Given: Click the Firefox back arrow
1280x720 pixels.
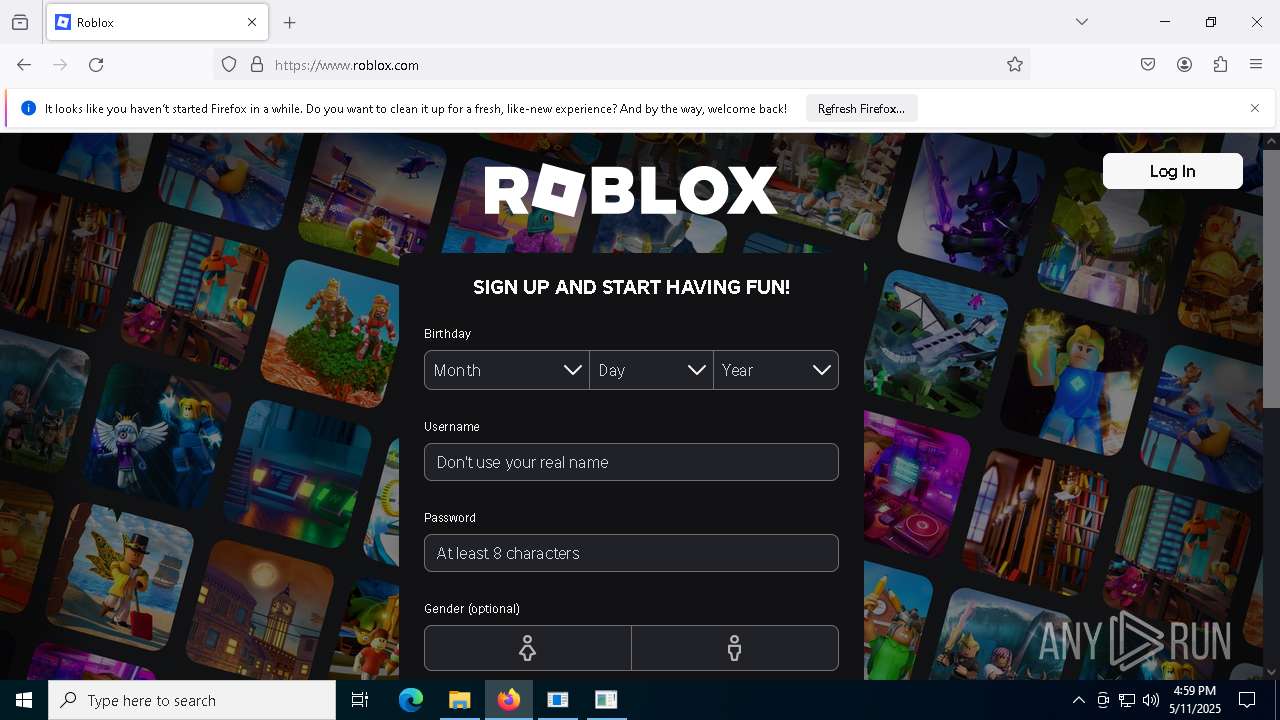Looking at the screenshot, I should [24, 65].
